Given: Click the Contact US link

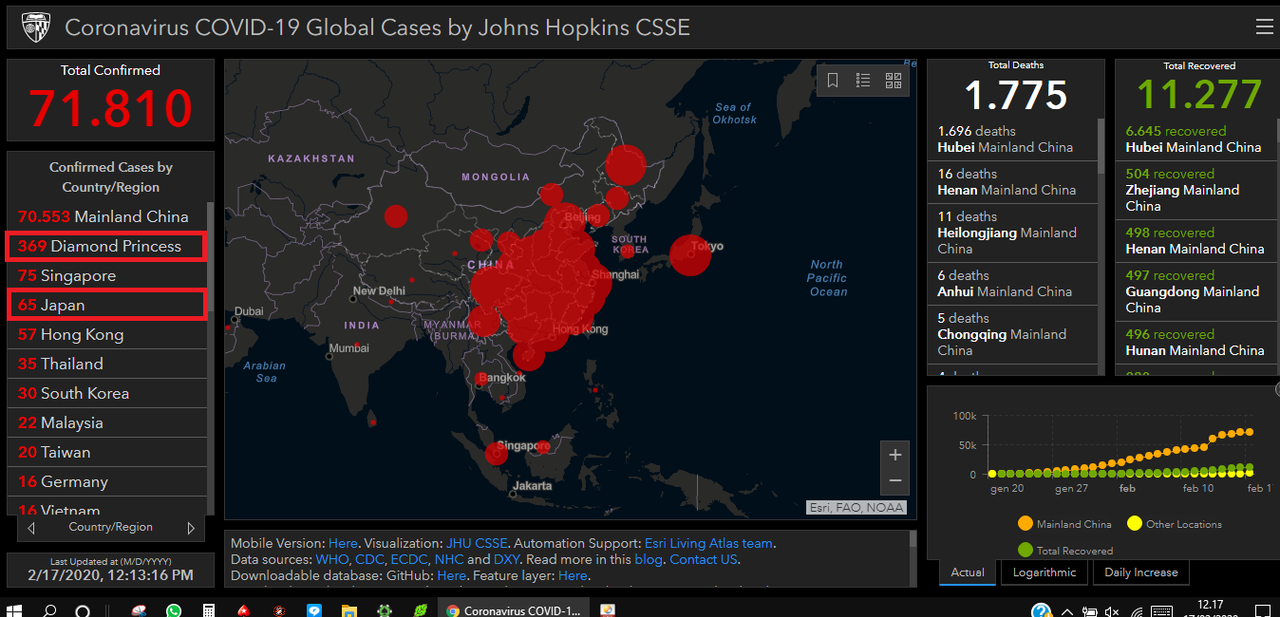Looking at the screenshot, I should [704, 559].
